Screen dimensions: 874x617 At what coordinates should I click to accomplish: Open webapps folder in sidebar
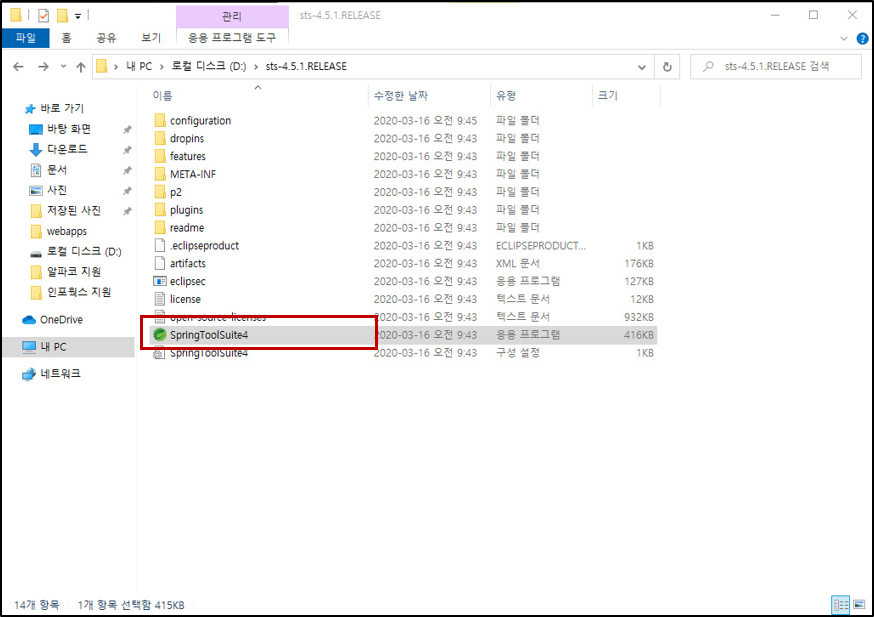59,231
